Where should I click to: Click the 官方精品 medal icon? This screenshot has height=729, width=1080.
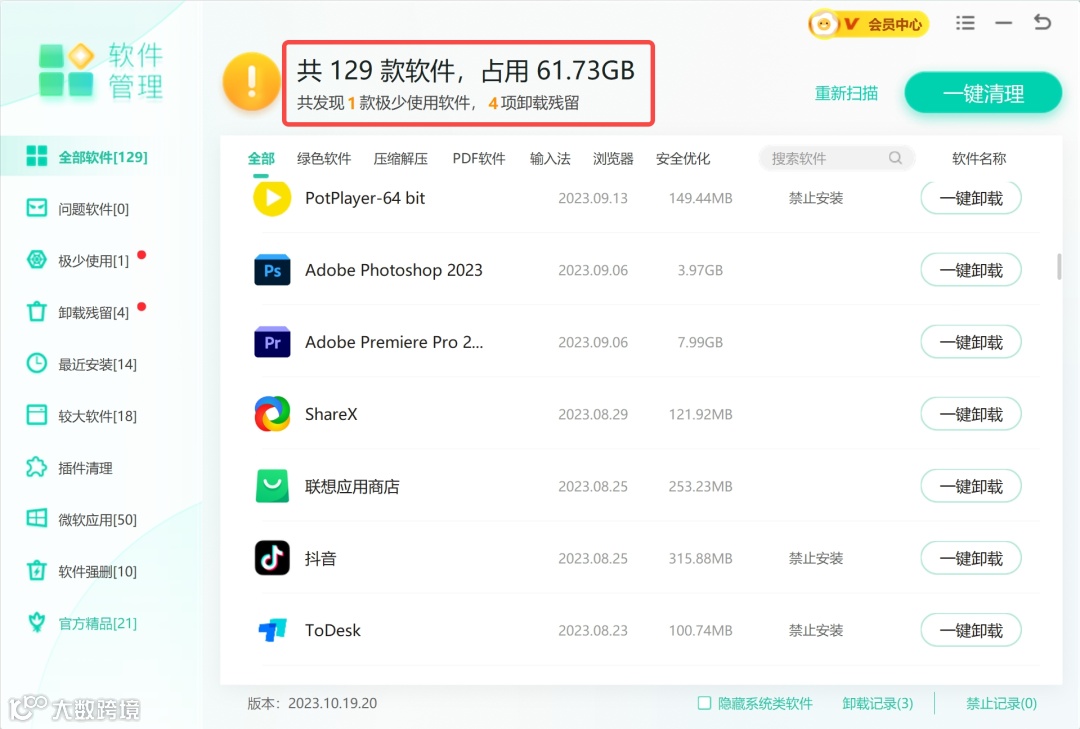pos(37,622)
